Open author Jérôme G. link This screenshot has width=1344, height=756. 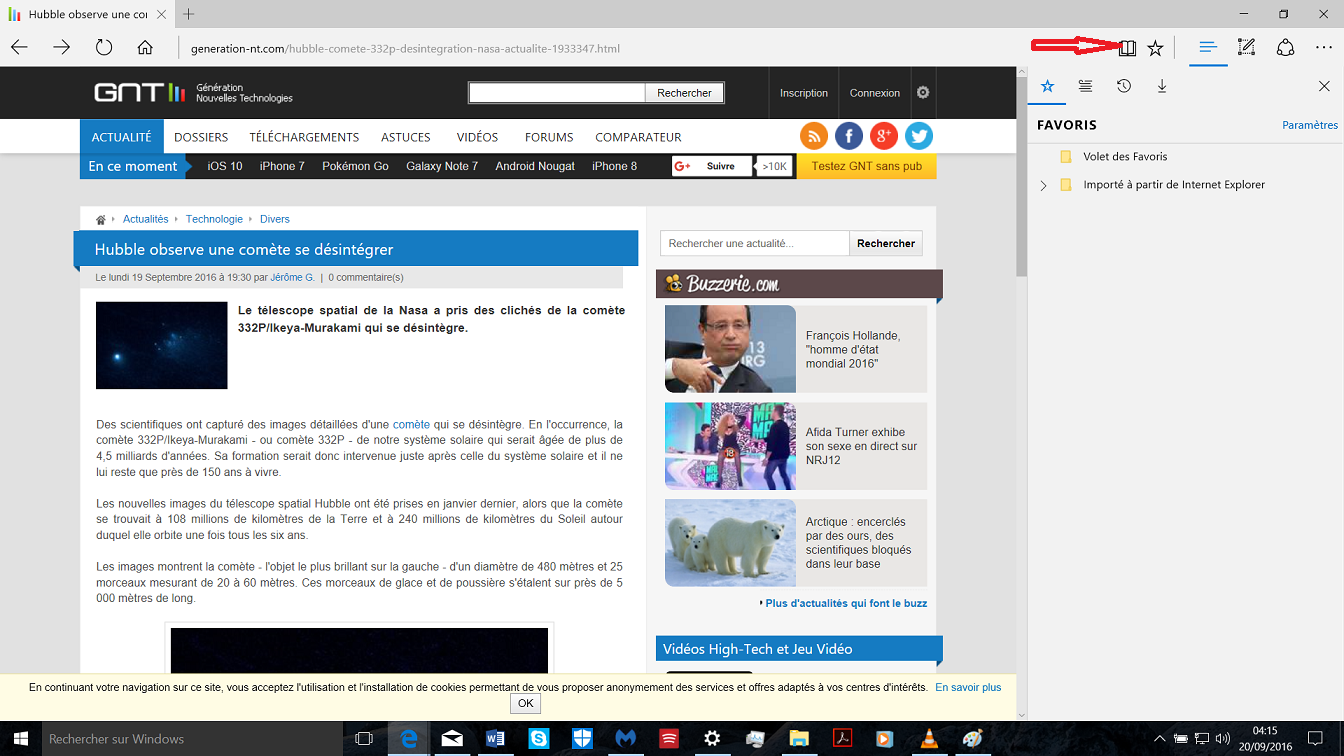pos(292,277)
